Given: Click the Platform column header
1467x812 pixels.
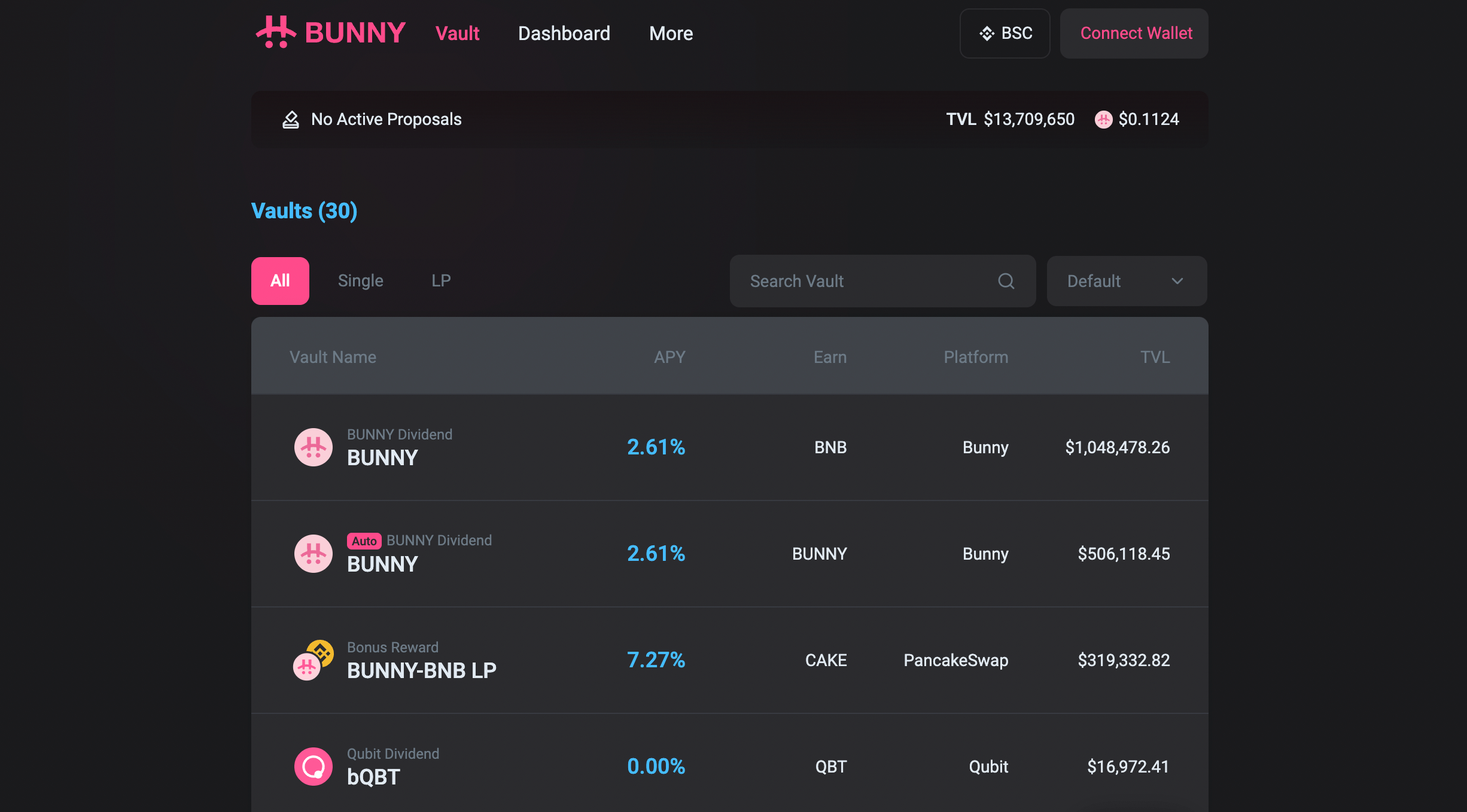Looking at the screenshot, I should pos(976,357).
